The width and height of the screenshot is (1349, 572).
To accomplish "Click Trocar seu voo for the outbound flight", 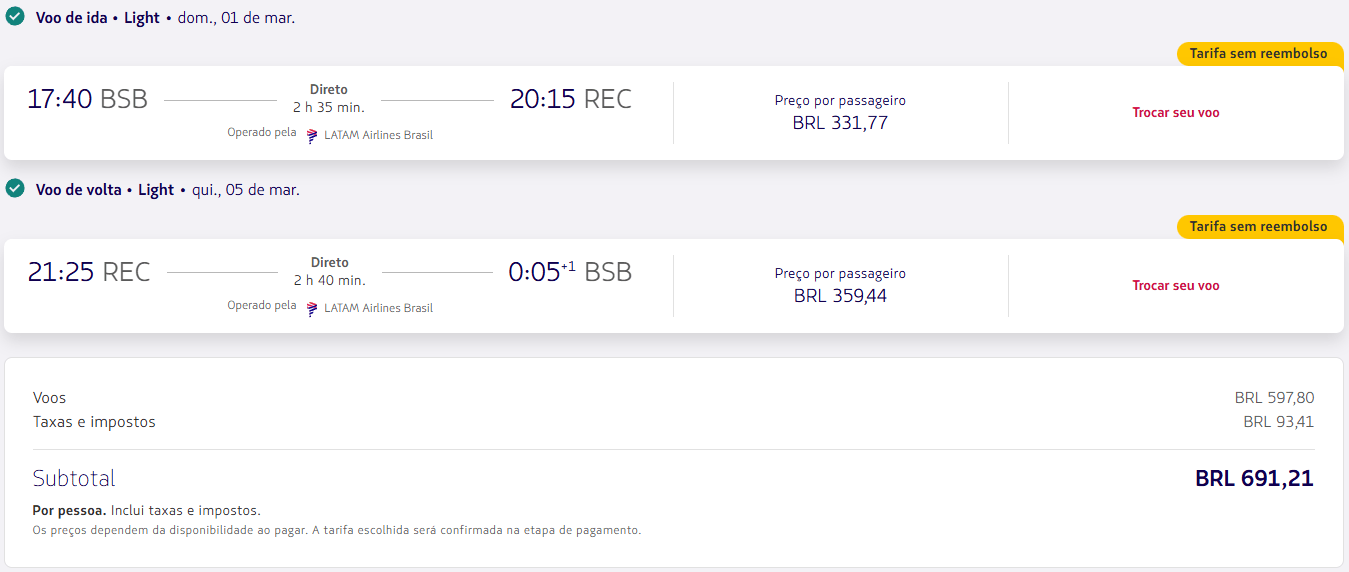I will point(1175,113).
